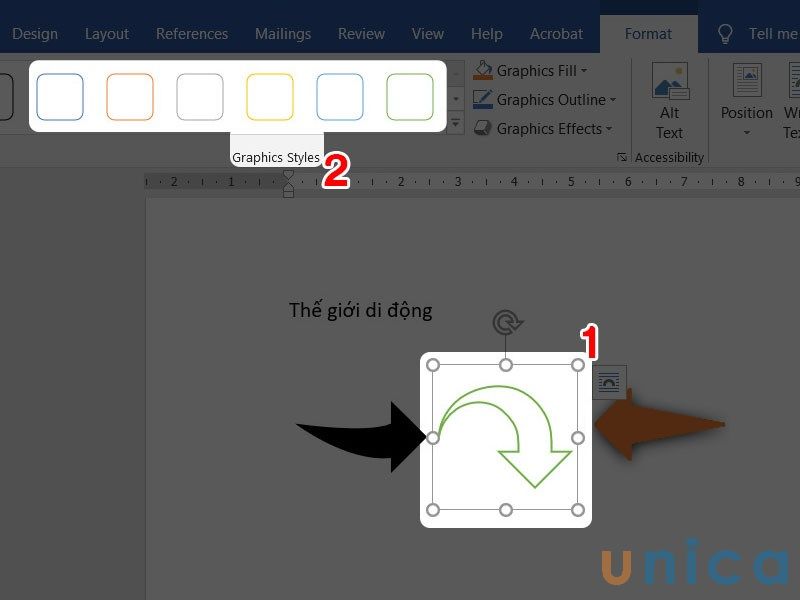The width and height of the screenshot is (800, 600).
Task: Click the bottom-right sizing handle
Action: [x=578, y=510]
